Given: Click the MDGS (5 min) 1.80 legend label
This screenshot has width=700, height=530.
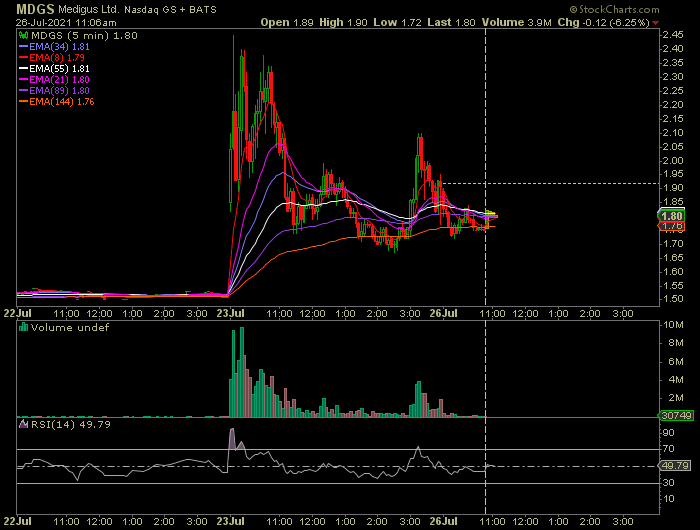Looking at the screenshot, I should click(84, 35).
